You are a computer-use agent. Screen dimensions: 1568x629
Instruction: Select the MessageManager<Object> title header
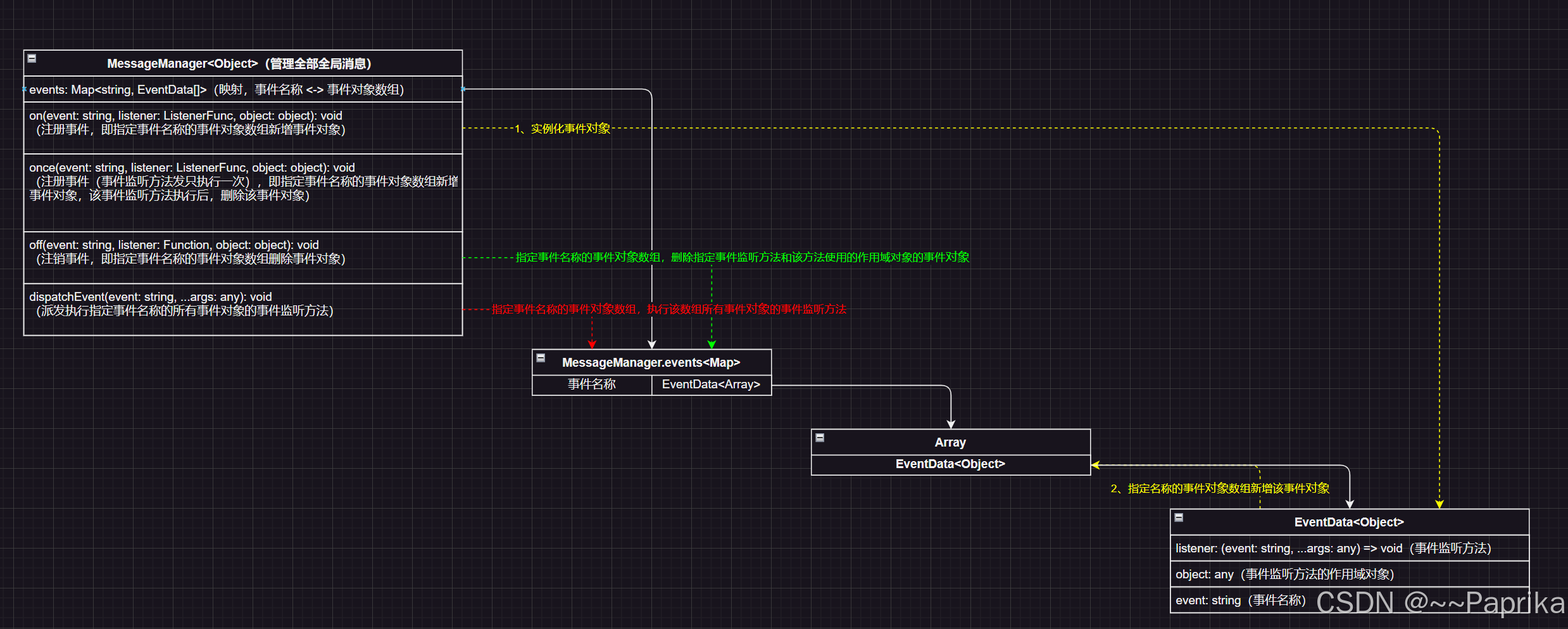(x=241, y=63)
